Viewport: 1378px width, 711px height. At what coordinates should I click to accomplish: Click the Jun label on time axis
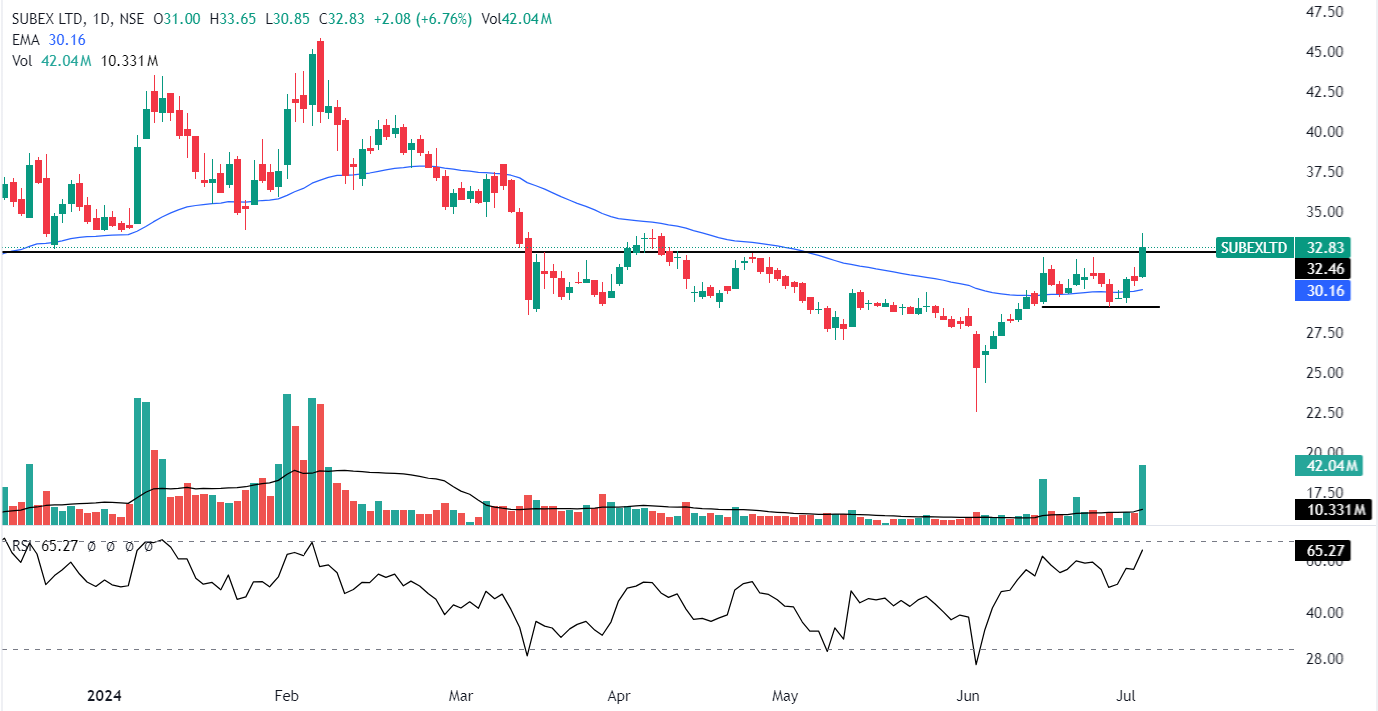coord(968,694)
